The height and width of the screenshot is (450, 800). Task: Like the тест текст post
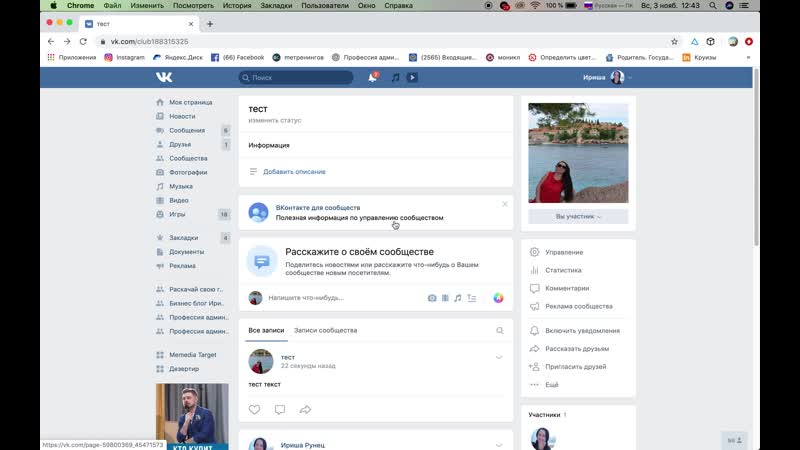254,409
